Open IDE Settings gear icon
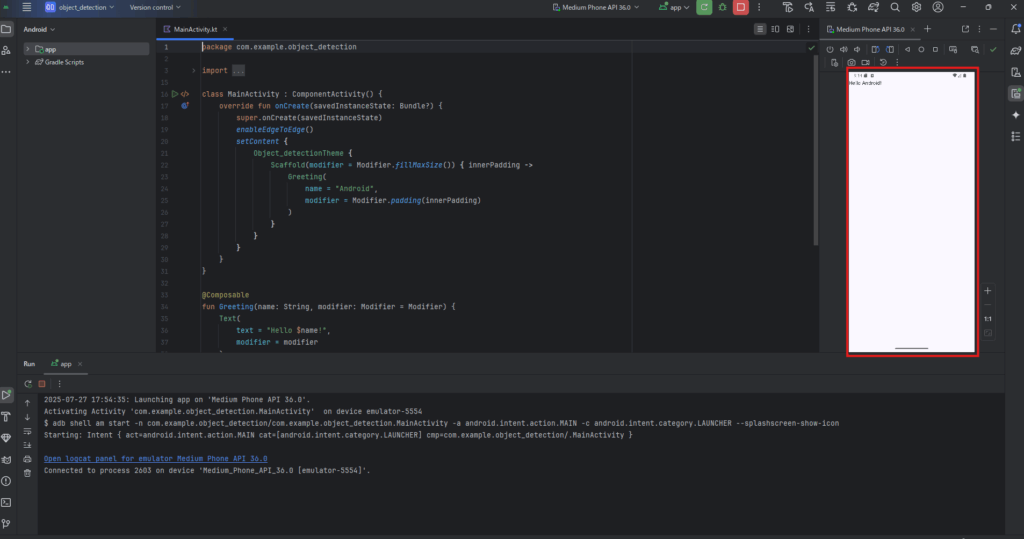Image resolution: width=1024 pixels, height=539 pixels. [916, 7]
